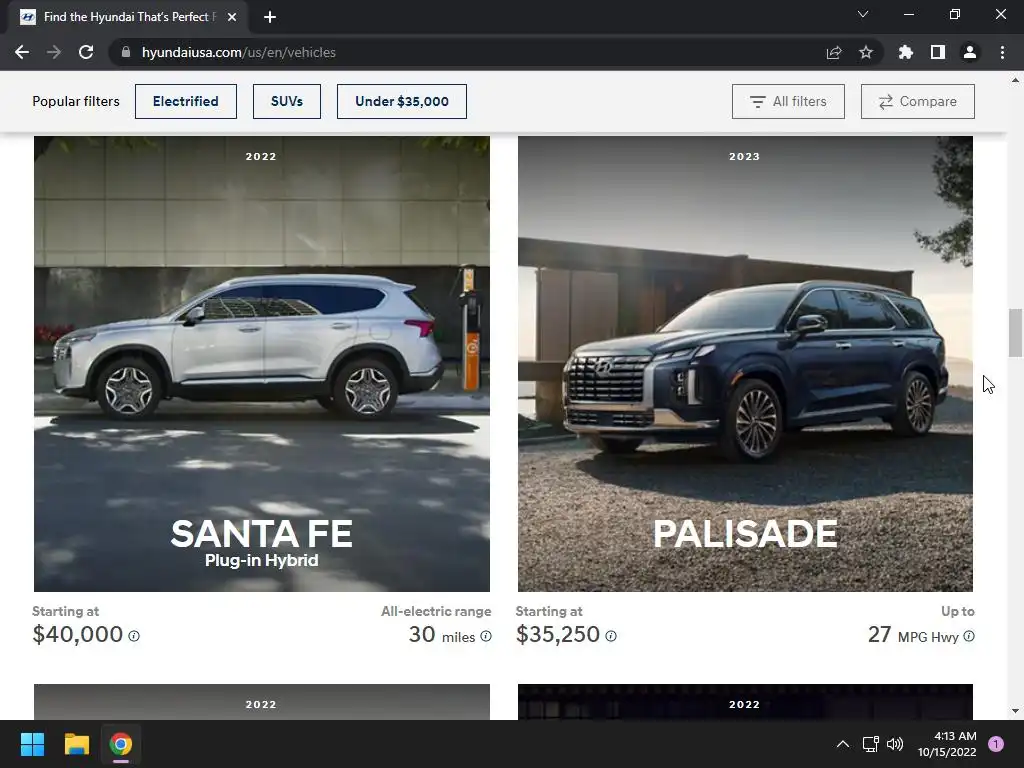Open a new browser tab
The height and width of the screenshot is (768, 1024).
click(270, 17)
